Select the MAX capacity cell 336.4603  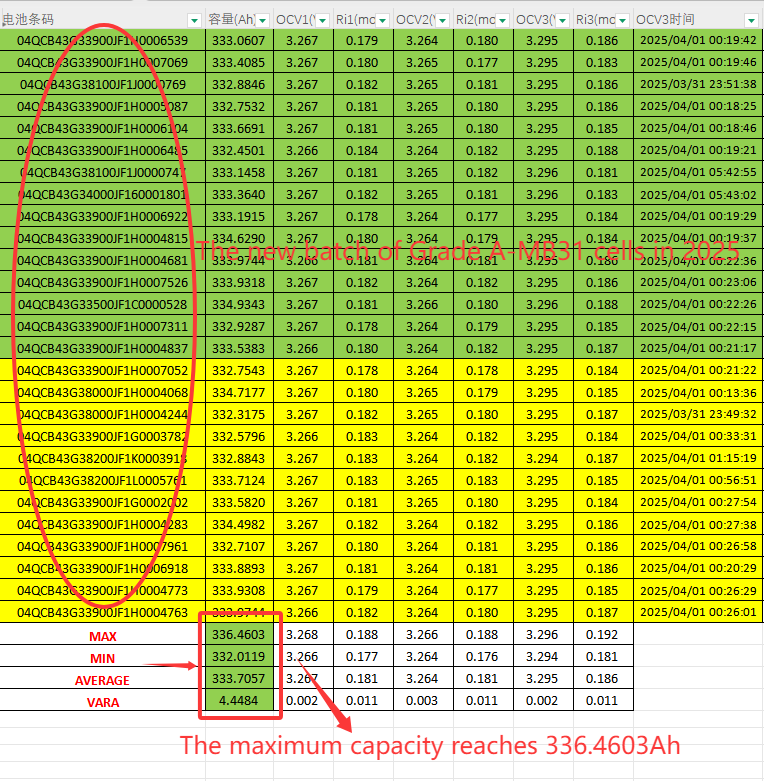click(240, 636)
